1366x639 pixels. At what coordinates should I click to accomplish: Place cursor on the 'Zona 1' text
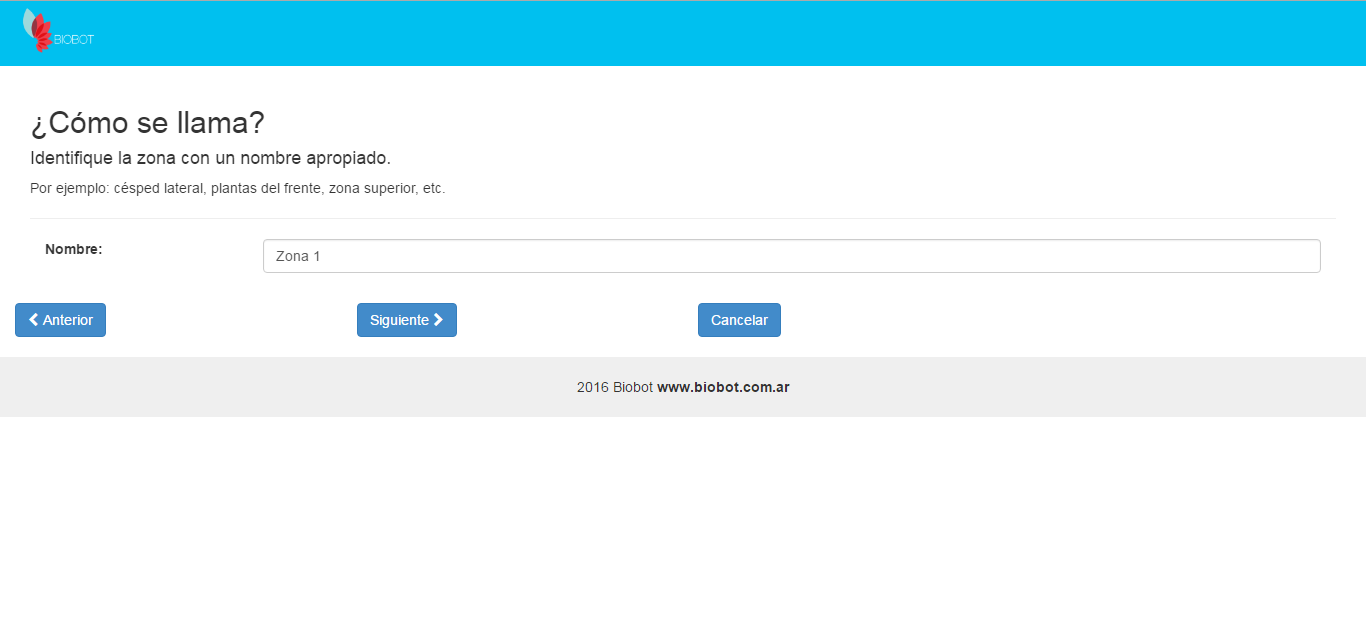click(x=298, y=256)
